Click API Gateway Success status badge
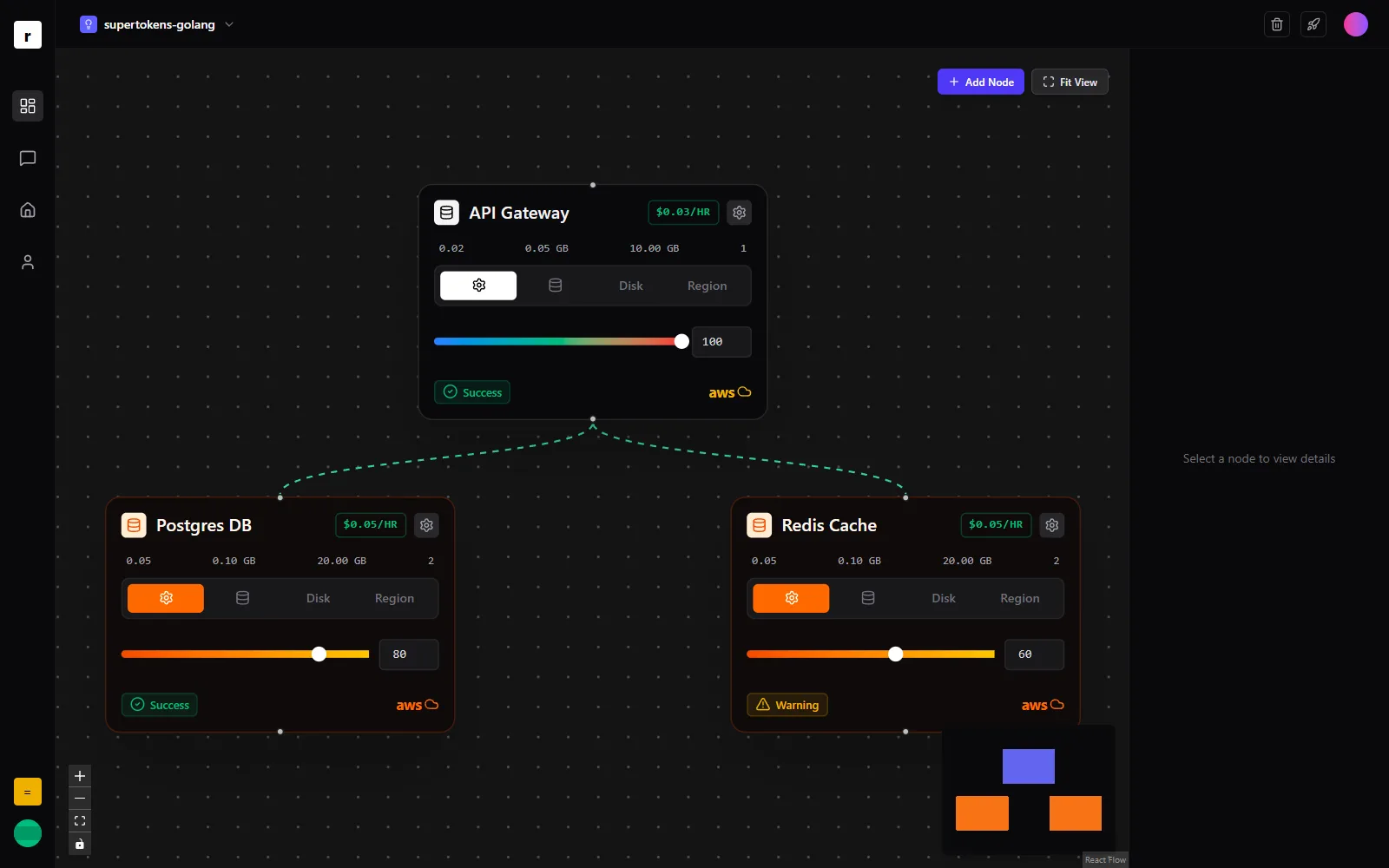 [472, 392]
